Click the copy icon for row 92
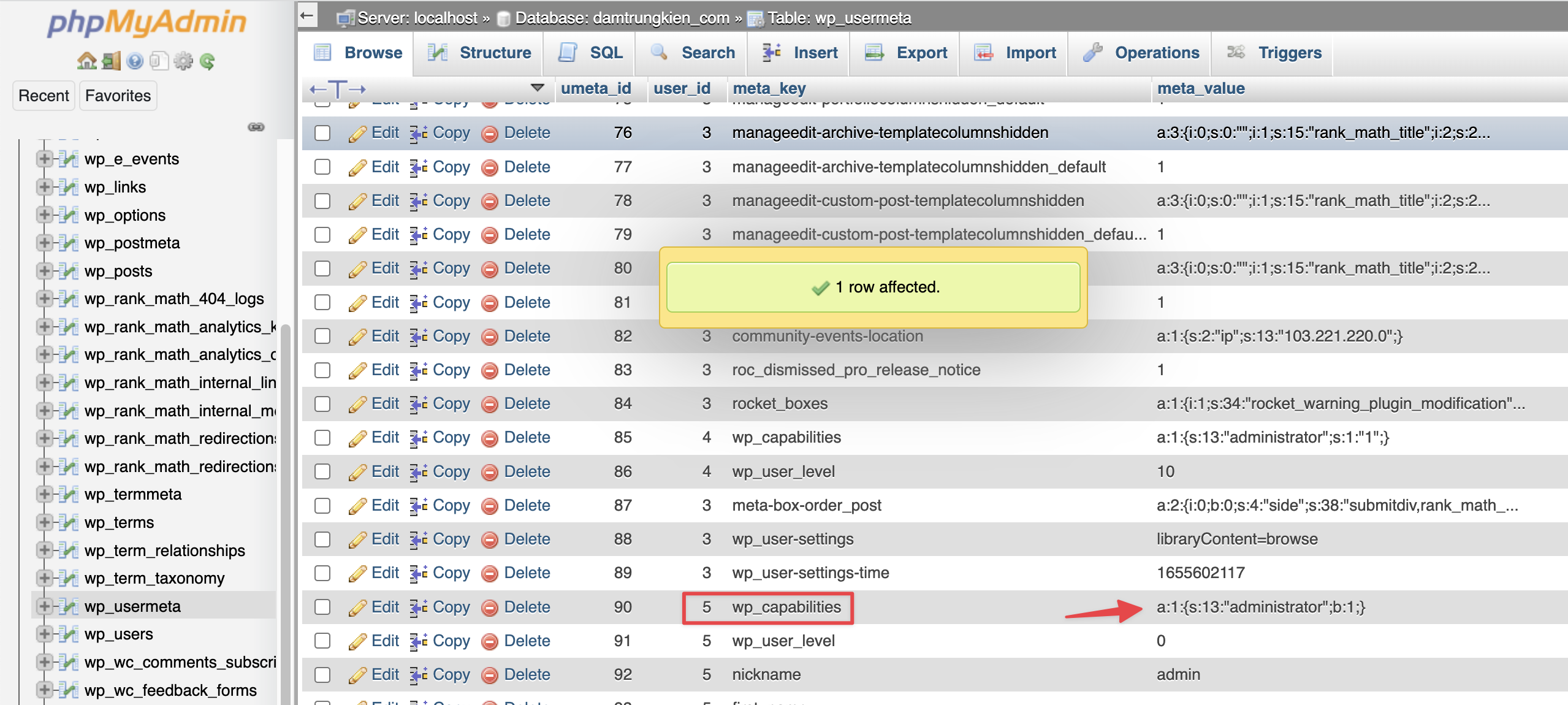 418,675
